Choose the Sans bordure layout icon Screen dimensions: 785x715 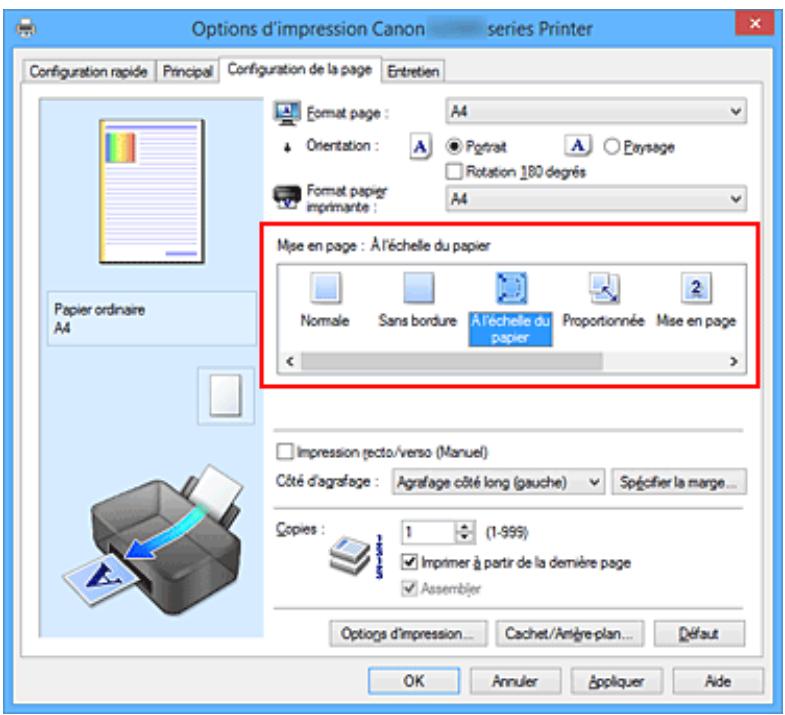click(x=419, y=288)
